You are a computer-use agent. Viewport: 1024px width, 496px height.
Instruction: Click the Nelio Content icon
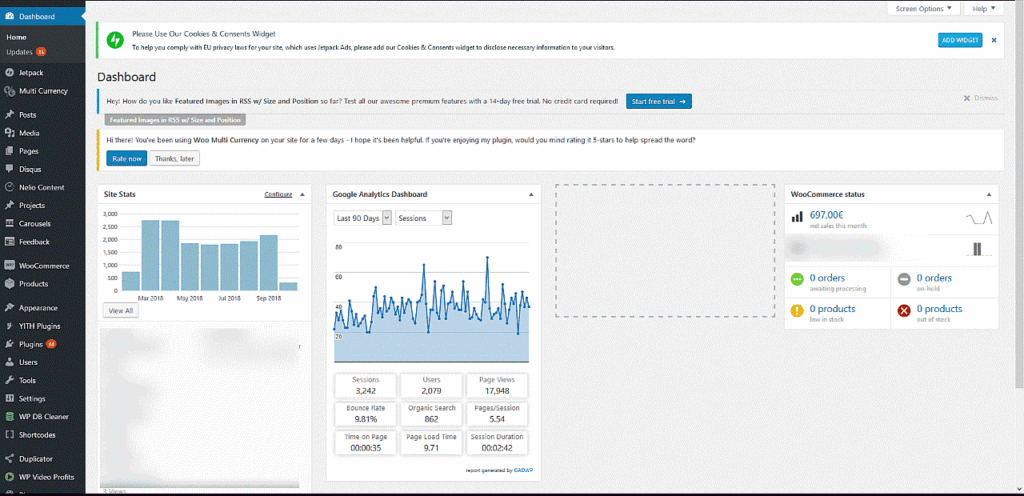click(9, 187)
